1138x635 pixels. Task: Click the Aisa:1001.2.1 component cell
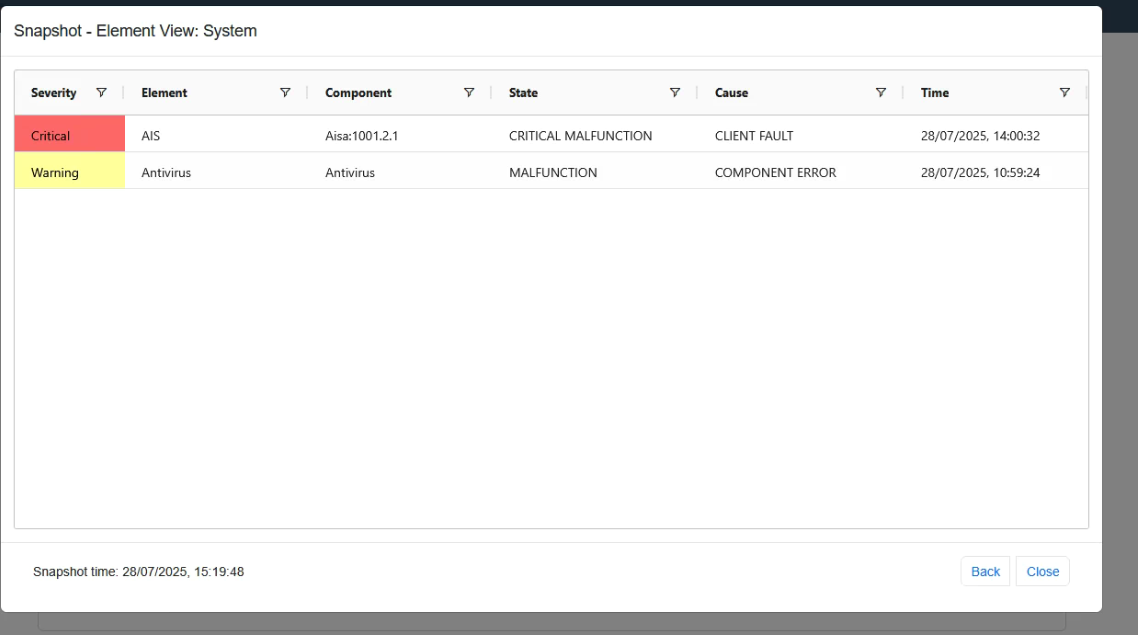pos(401,135)
